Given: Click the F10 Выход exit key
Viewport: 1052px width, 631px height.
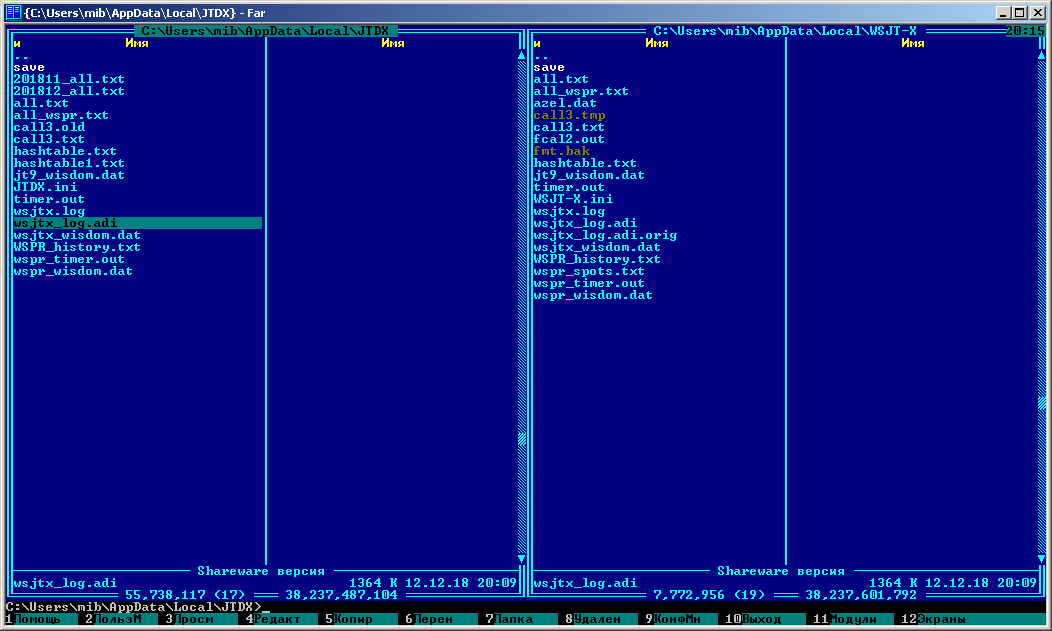Looking at the screenshot, I should [762, 620].
